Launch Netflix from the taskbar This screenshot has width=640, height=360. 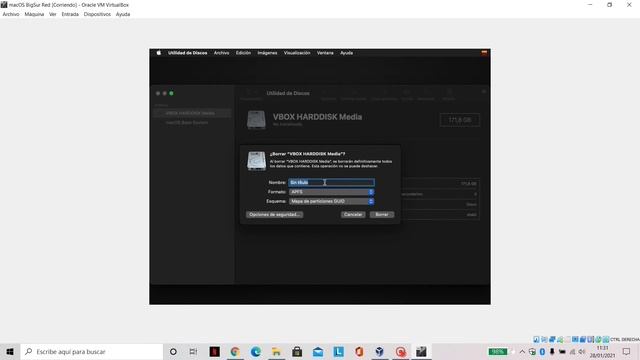pyautogui.click(x=215, y=351)
